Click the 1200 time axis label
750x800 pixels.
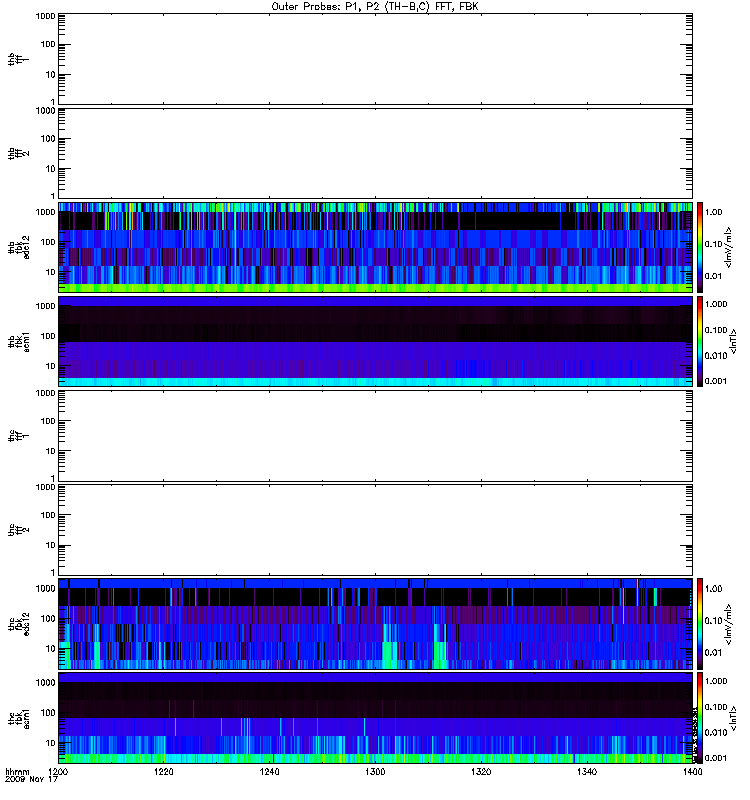click(x=58, y=772)
